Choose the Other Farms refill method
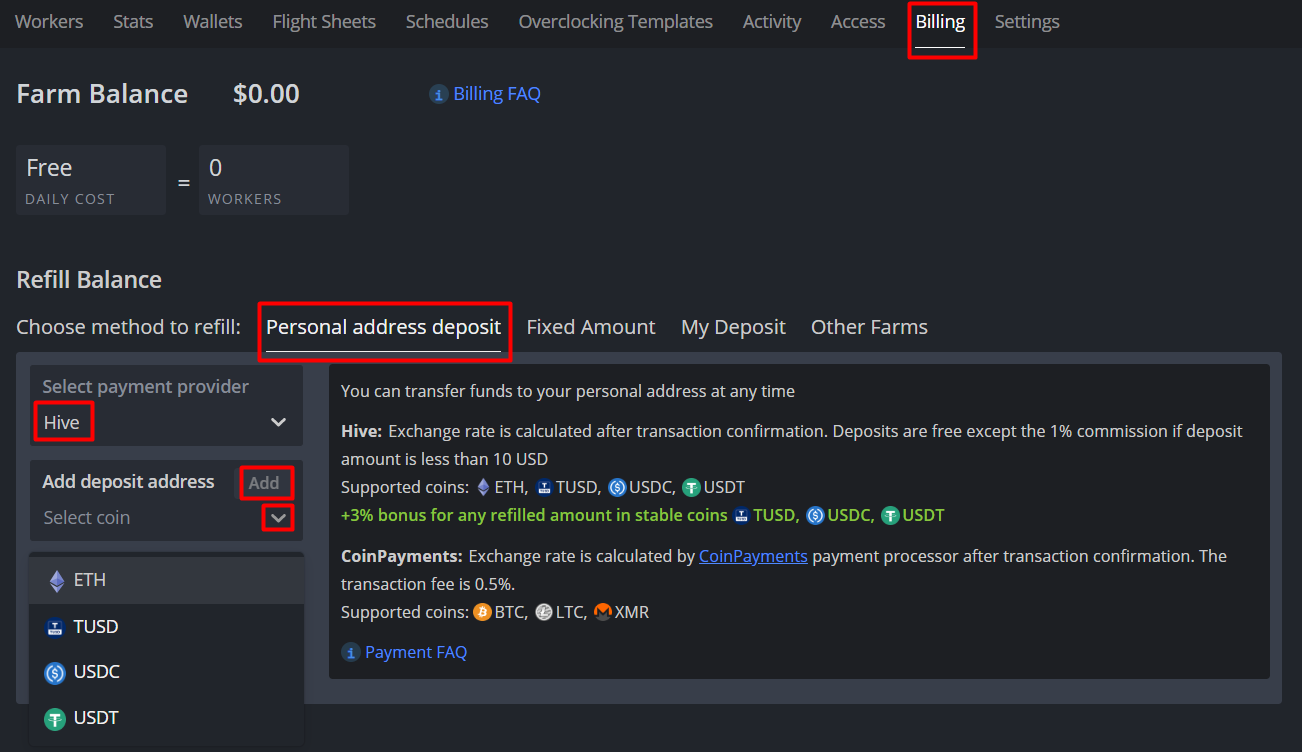1302x752 pixels. click(869, 328)
